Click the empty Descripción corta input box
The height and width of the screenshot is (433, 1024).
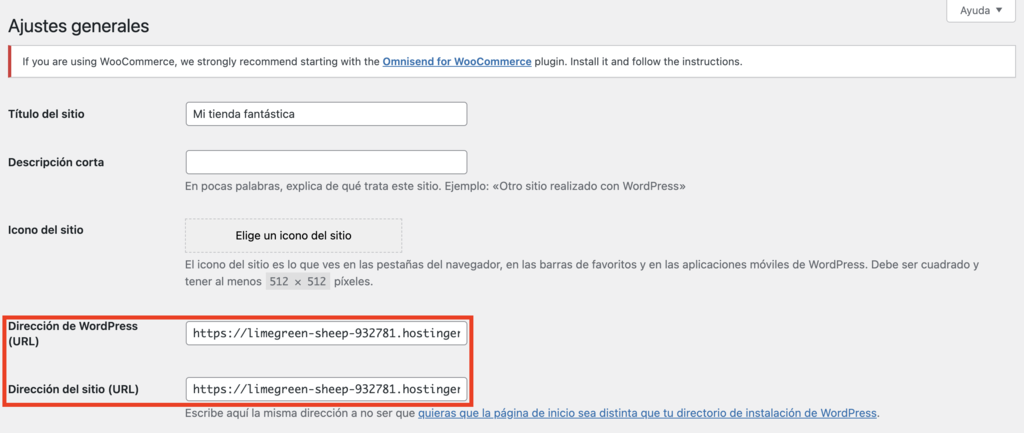coord(326,162)
